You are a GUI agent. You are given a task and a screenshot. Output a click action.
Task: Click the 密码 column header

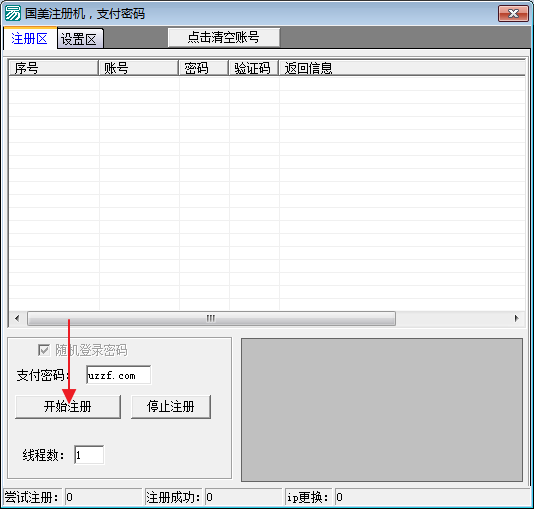point(204,68)
